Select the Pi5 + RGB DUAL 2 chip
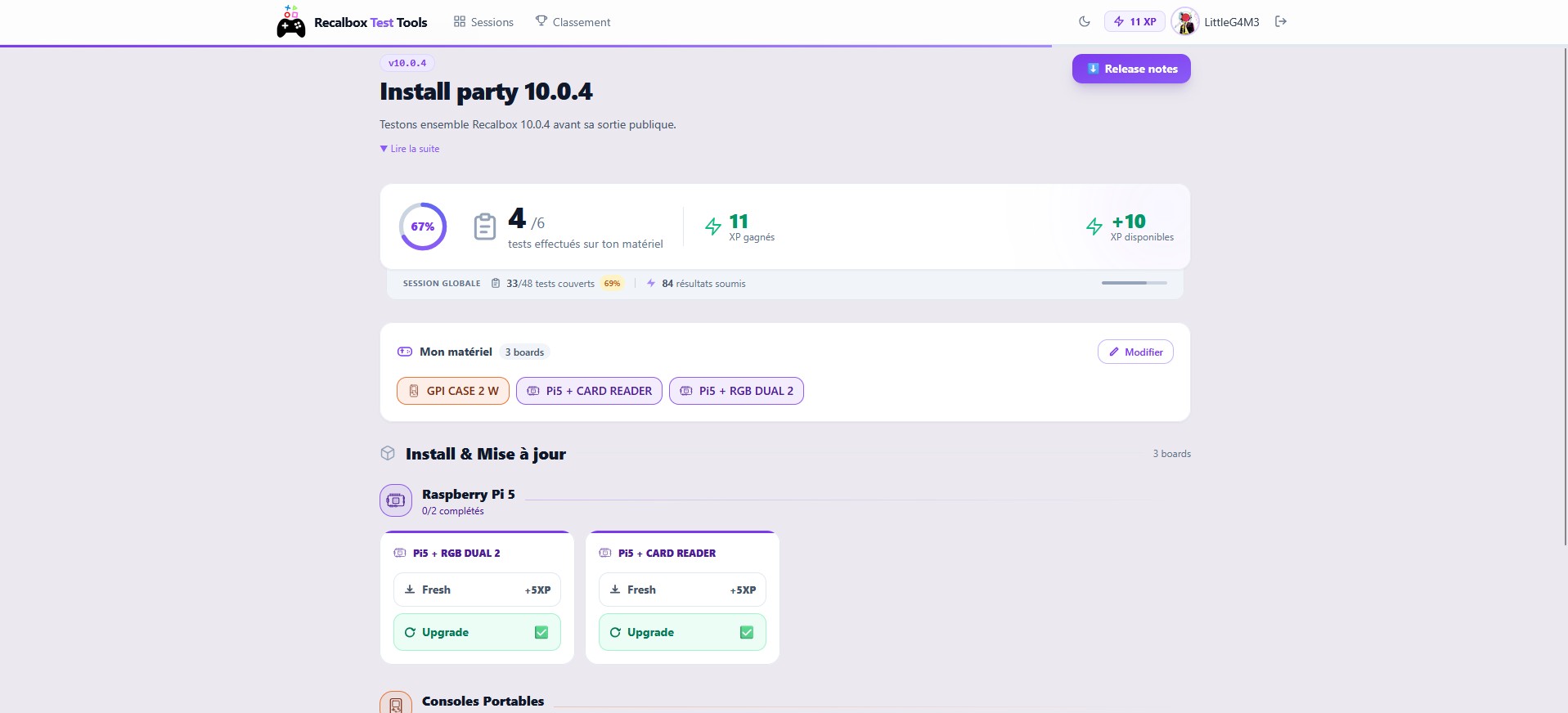 tap(736, 391)
